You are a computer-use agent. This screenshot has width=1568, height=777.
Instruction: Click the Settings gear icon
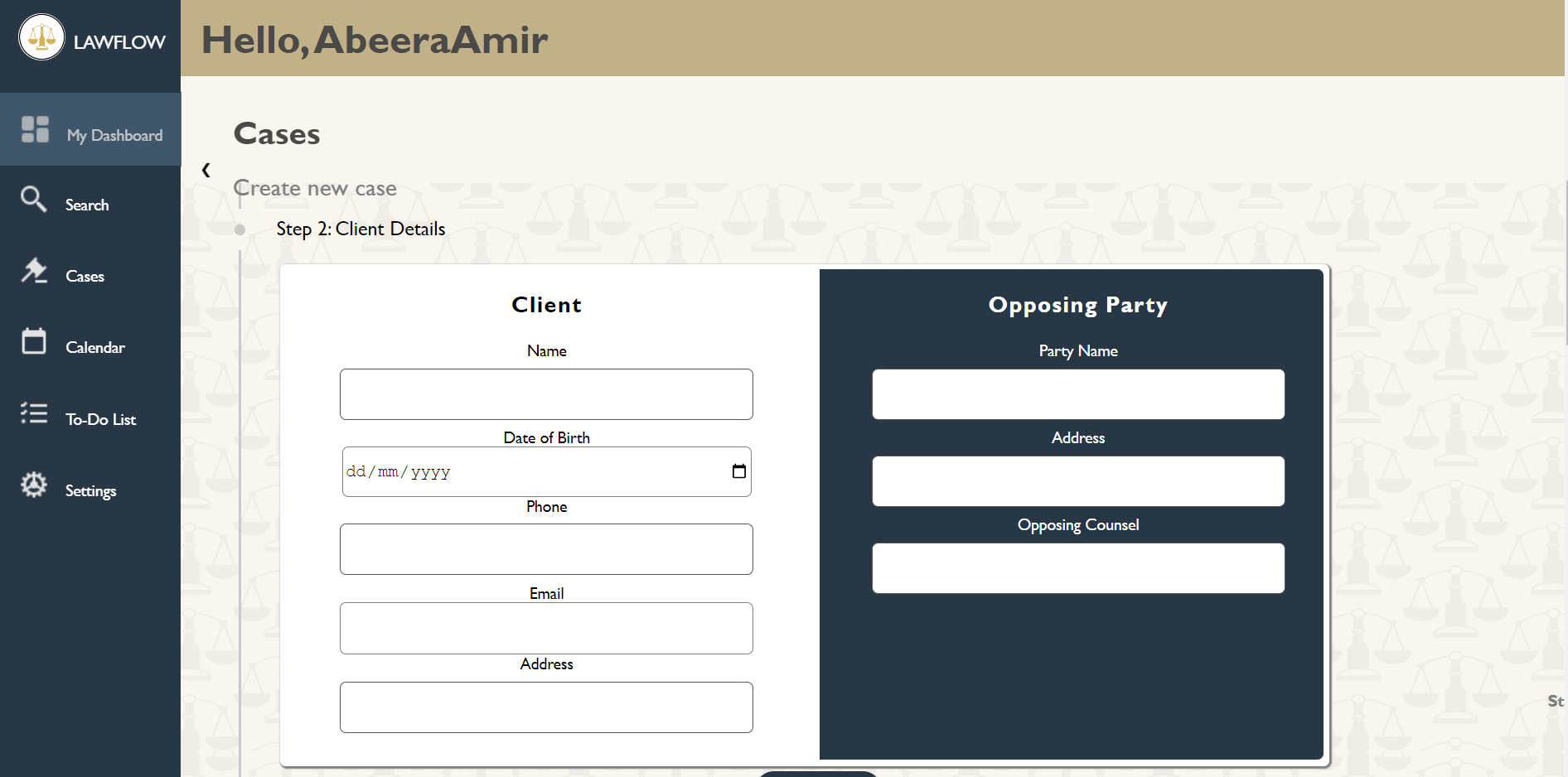[34, 485]
